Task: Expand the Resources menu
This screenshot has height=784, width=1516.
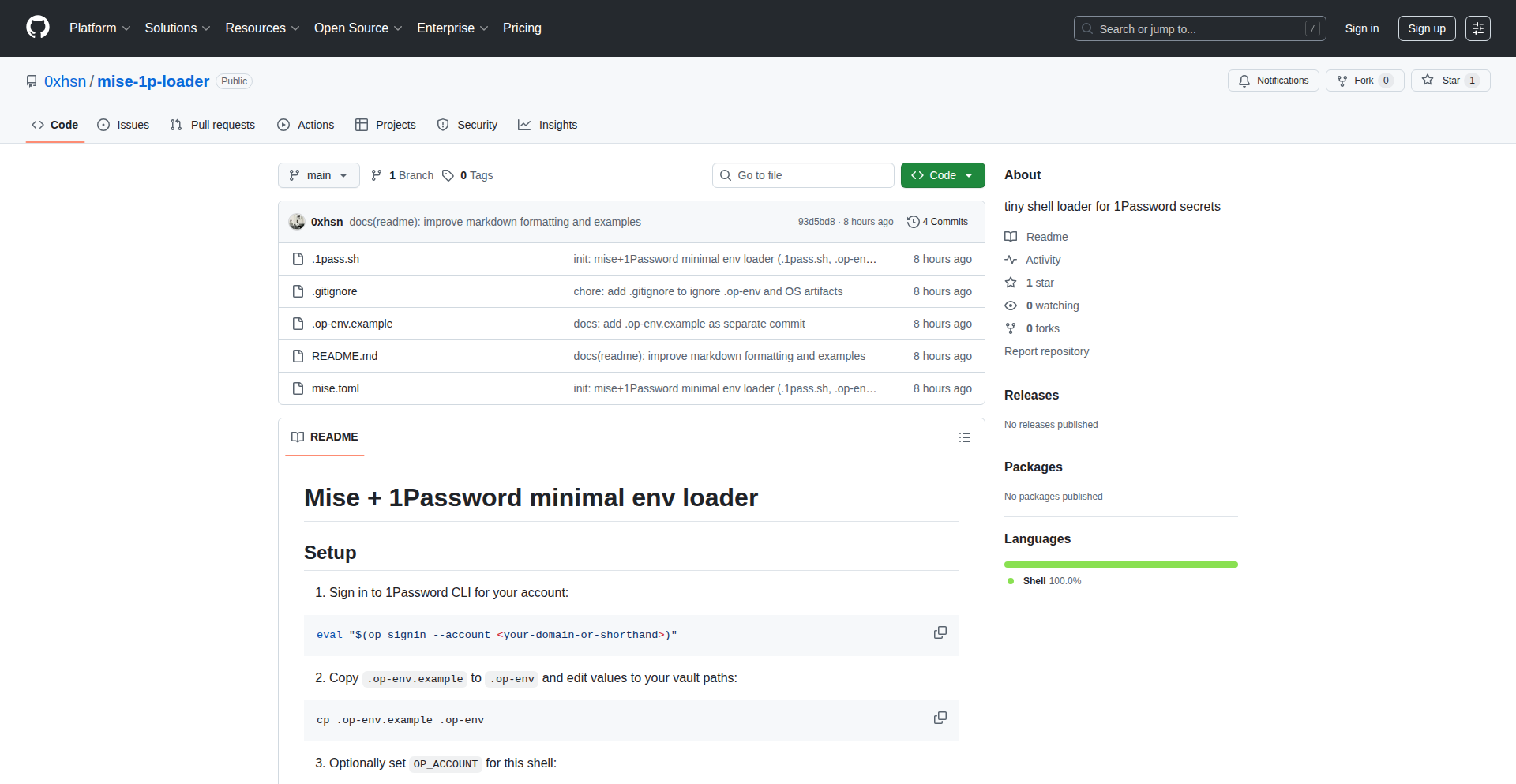Action: coord(262,28)
